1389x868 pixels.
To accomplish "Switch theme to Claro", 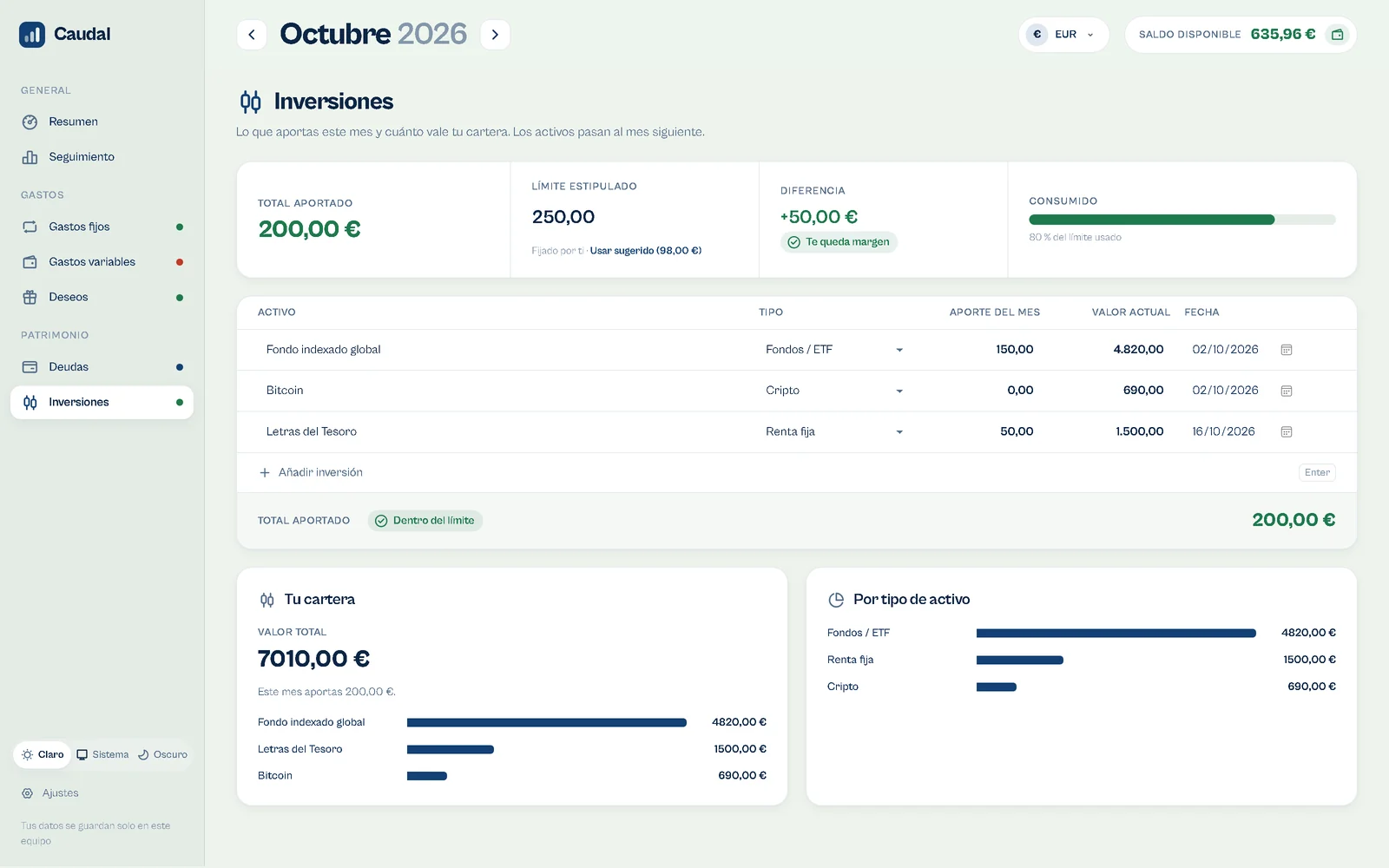I will 43,755.
